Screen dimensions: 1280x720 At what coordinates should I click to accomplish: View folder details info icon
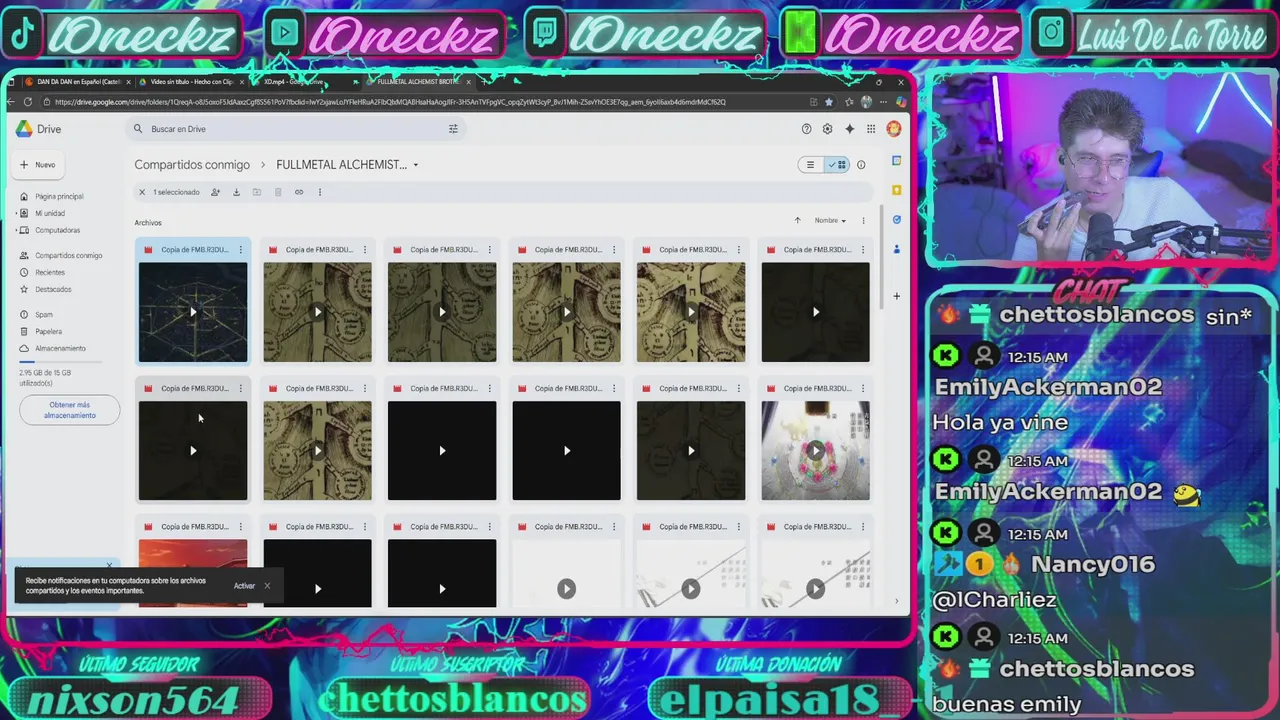(861, 165)
